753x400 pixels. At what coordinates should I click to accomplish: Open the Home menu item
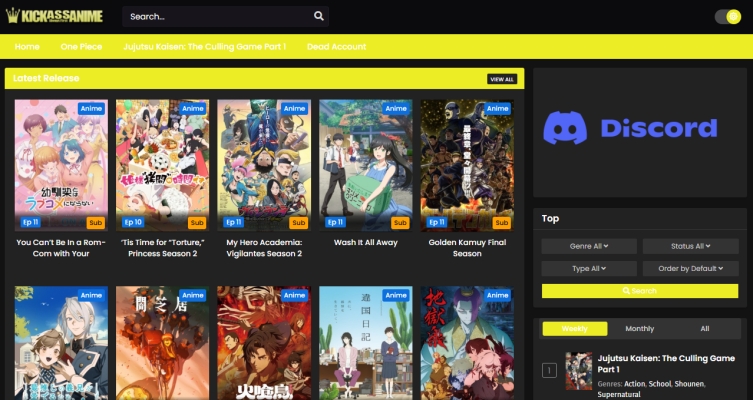coord(27,47)
